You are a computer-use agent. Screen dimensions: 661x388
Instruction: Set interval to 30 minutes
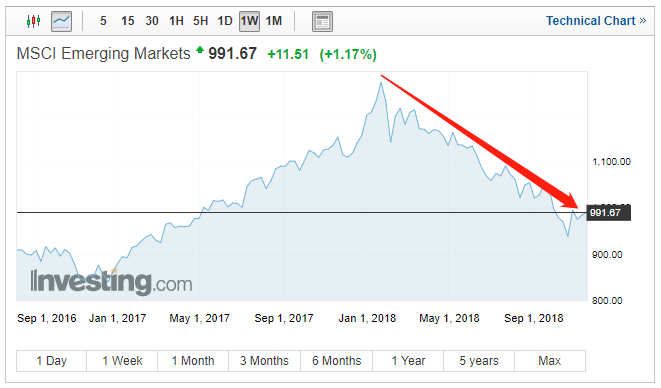pyautogui.click(x=152, y=21)
